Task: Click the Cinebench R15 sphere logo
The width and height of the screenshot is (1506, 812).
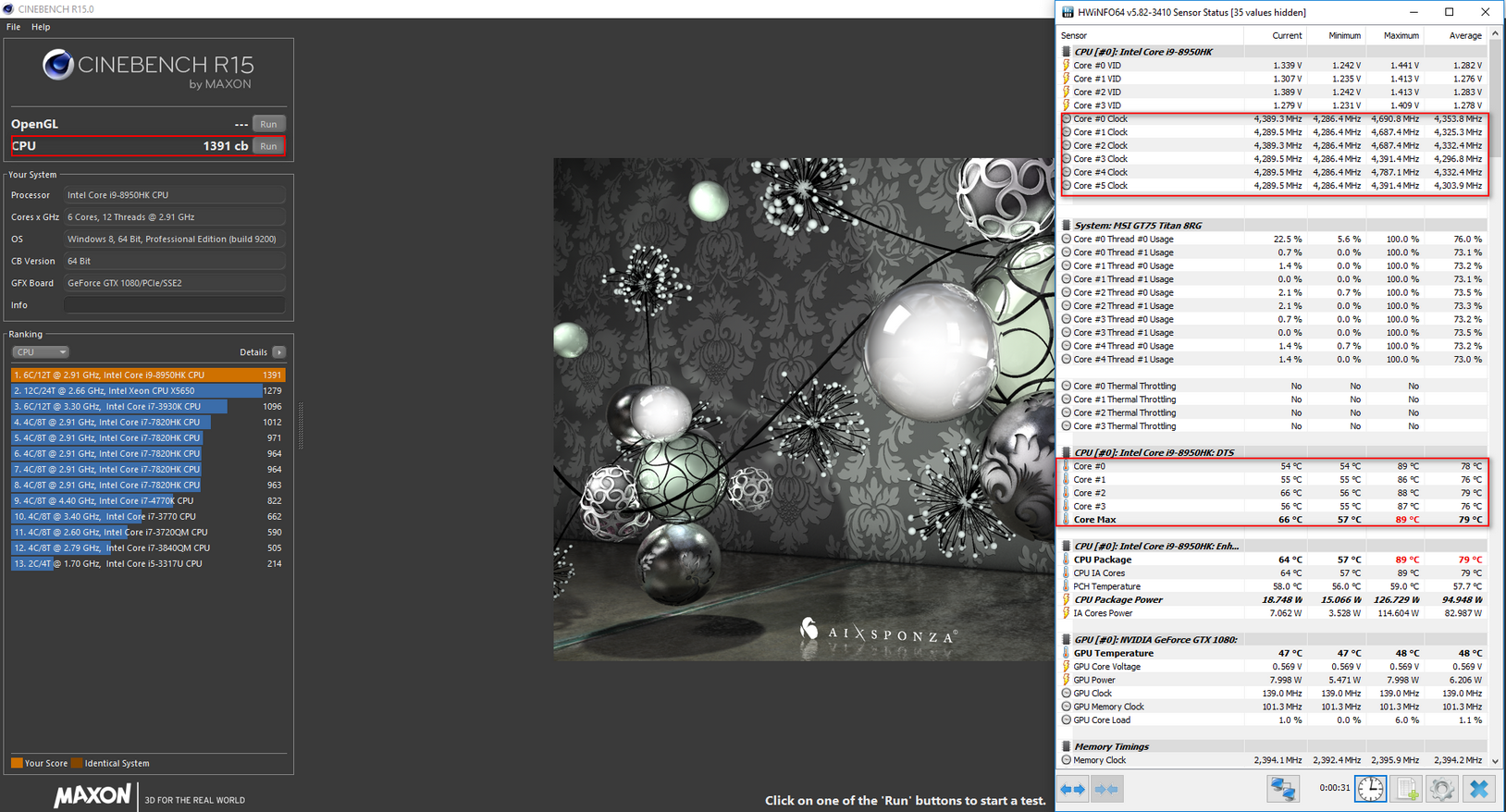Action: pos(57,65)
